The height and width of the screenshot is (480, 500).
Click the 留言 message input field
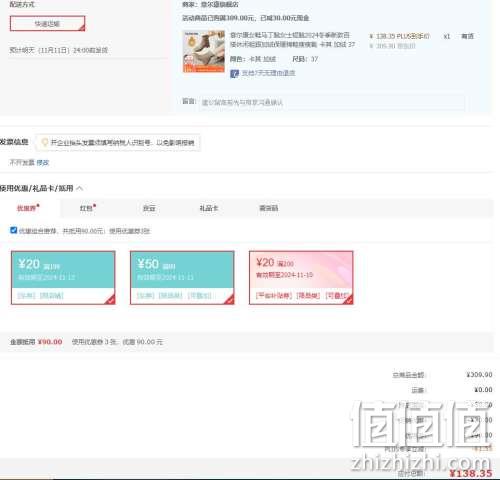tap(332, 102)
